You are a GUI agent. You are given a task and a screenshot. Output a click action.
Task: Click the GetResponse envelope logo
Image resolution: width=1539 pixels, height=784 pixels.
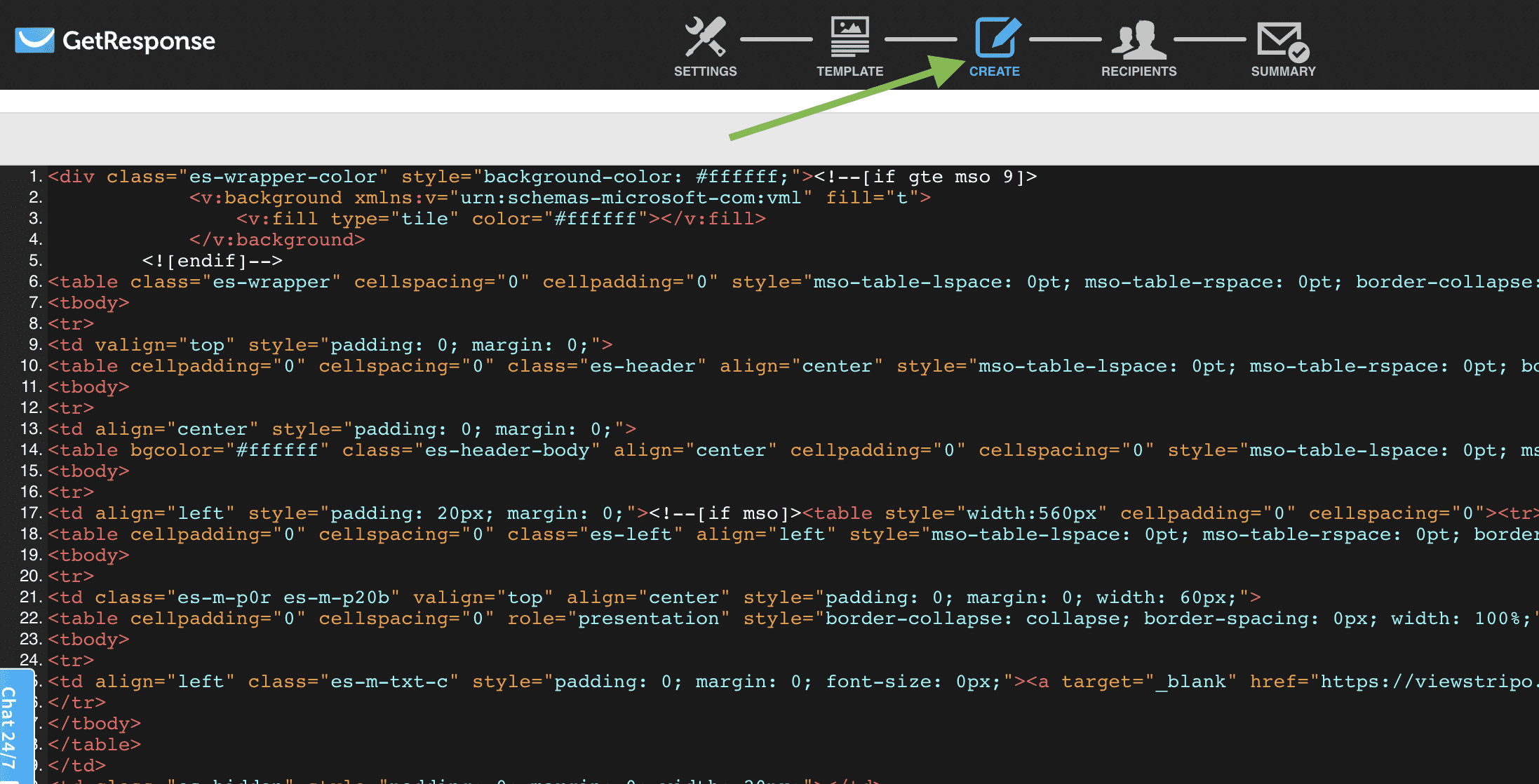pyautogui.click(x=34, y=40)
